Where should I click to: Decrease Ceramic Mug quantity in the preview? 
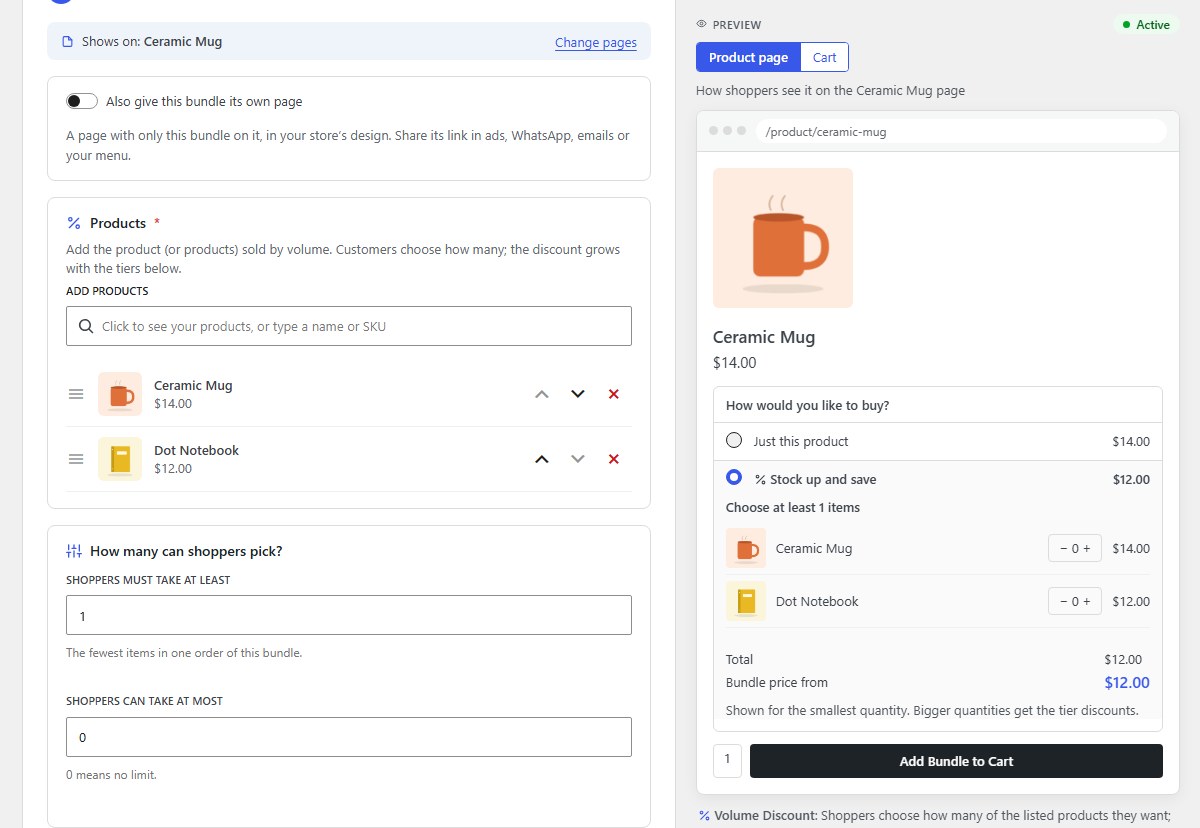(x=1063, y=548)
